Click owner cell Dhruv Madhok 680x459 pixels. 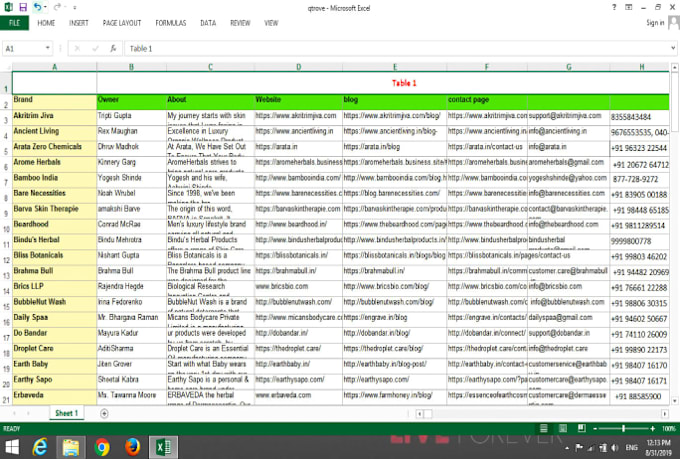(131, 149)
